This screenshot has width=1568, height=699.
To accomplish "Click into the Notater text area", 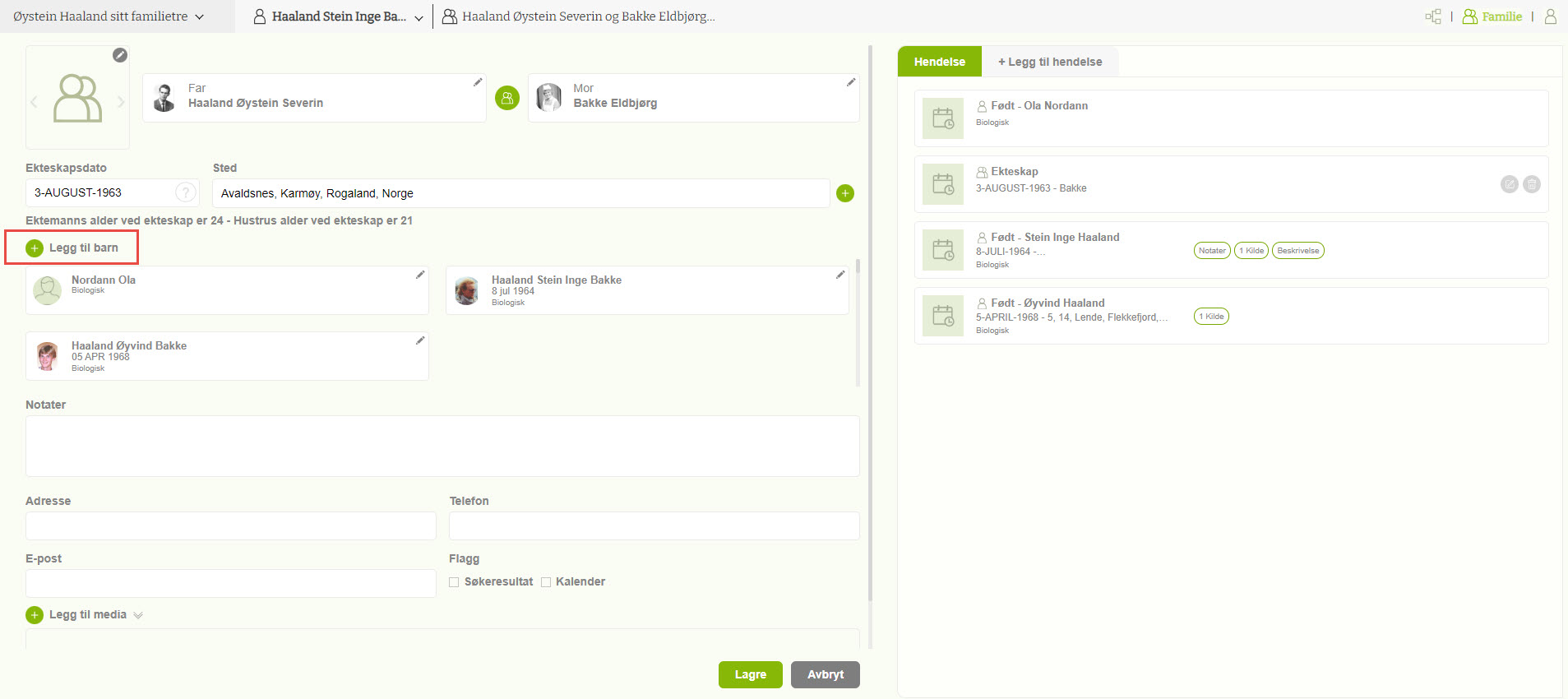I will [x=442, y=446].
